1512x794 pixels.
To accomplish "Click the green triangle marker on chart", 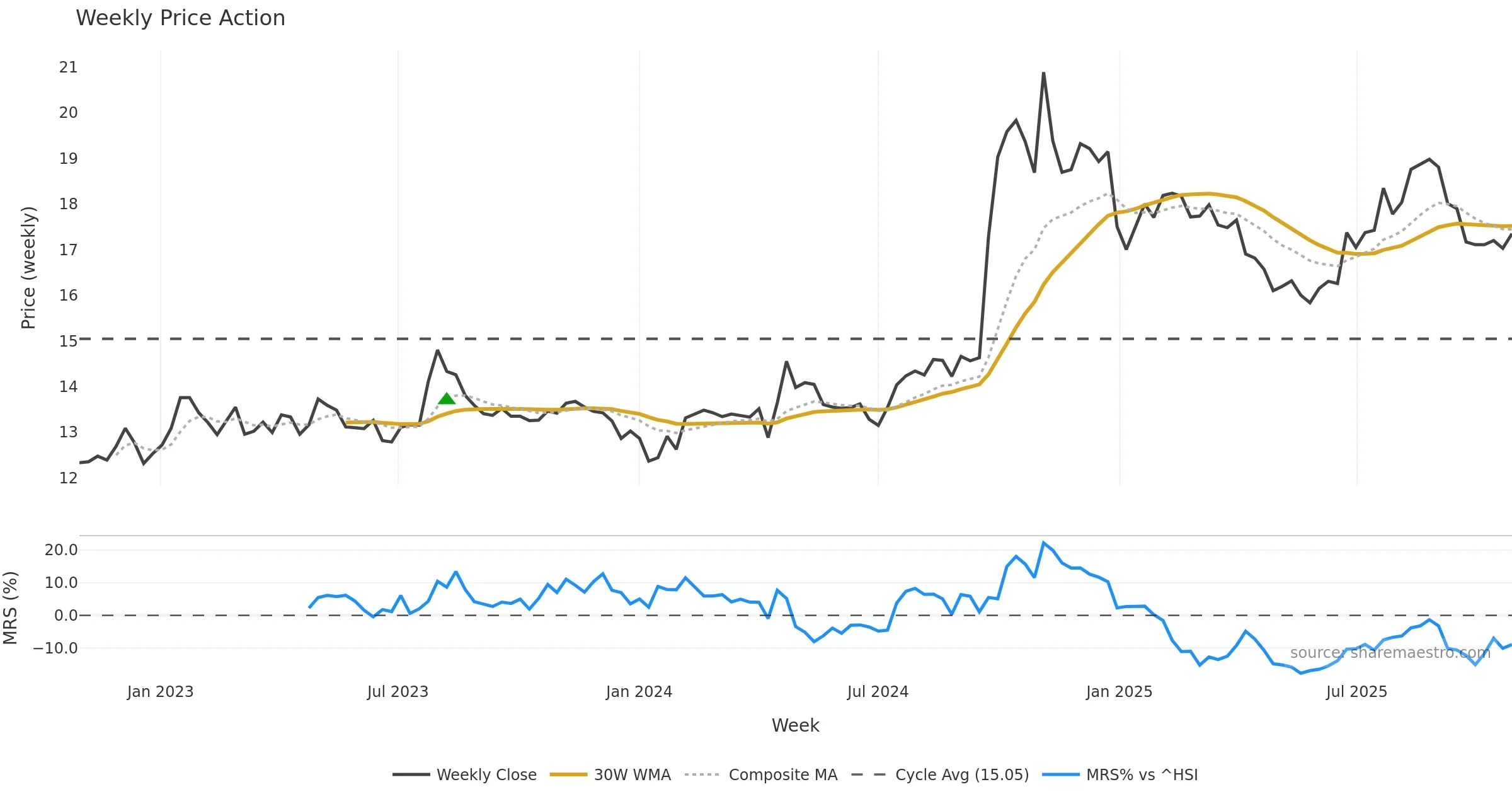I will coord(447,399).
